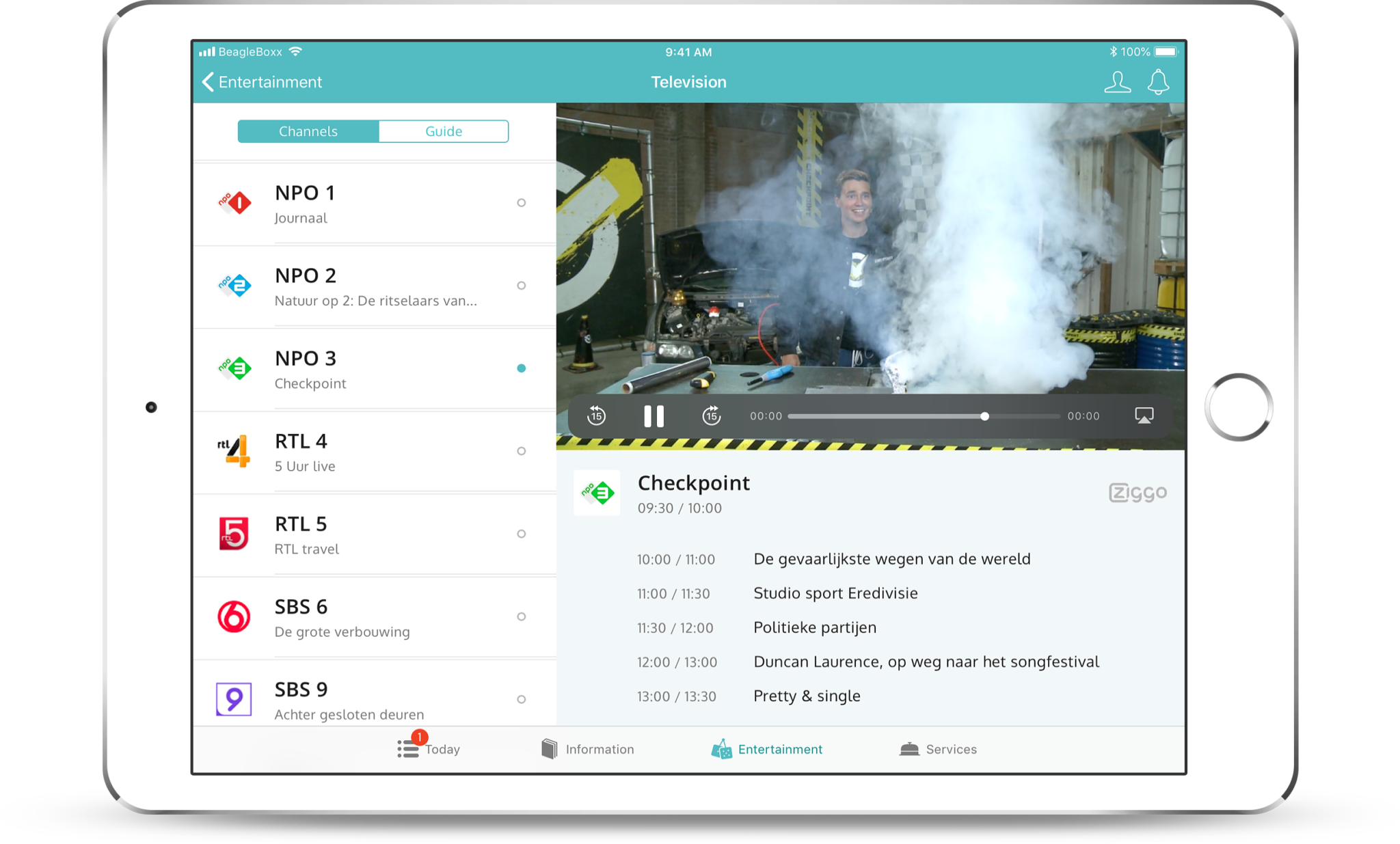The width and height of the screenshot is (1400, 844).
Task: Rewind video 15 seconds
Action: tap(596, 416)
